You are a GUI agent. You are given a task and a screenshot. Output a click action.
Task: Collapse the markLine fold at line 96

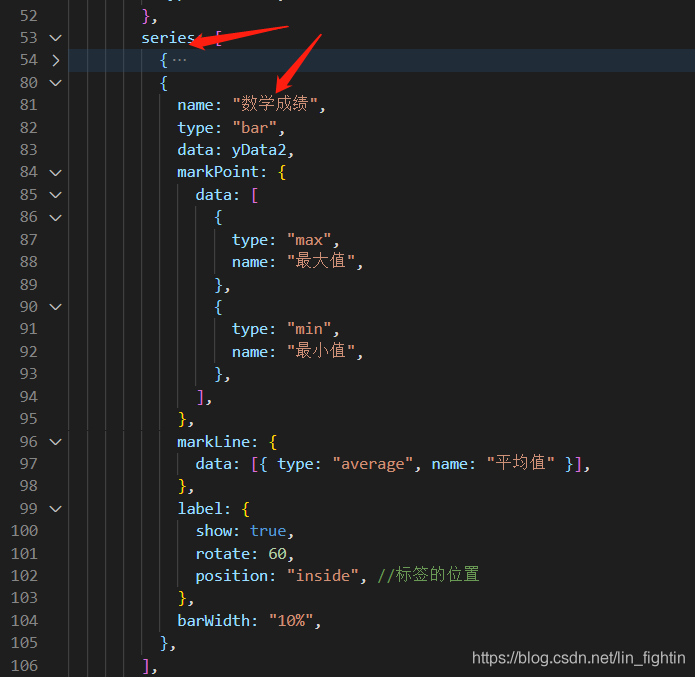pyautogui.click(x=55, y=442)
